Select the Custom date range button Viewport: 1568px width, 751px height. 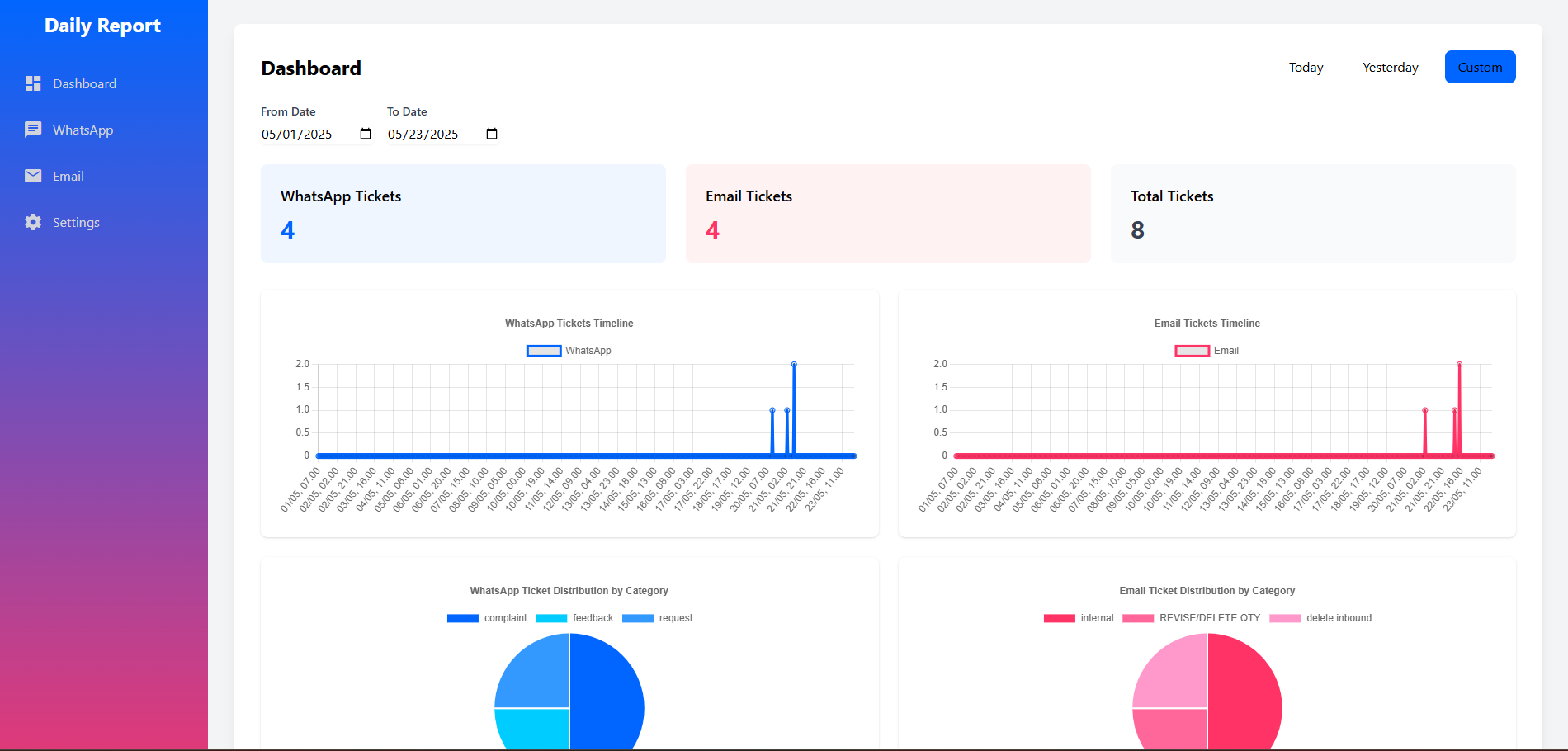(x=1480, y=67)
